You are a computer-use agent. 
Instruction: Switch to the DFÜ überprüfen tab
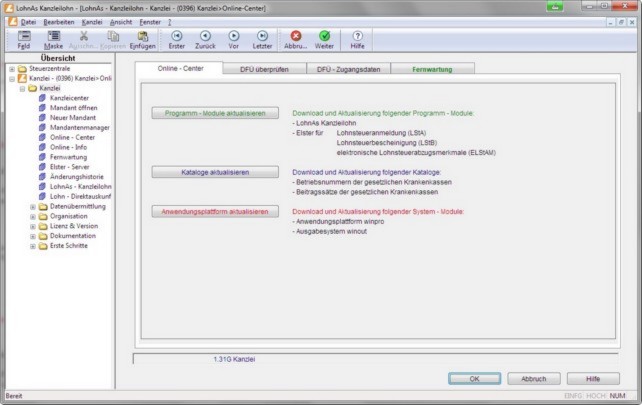pos(264,69)
